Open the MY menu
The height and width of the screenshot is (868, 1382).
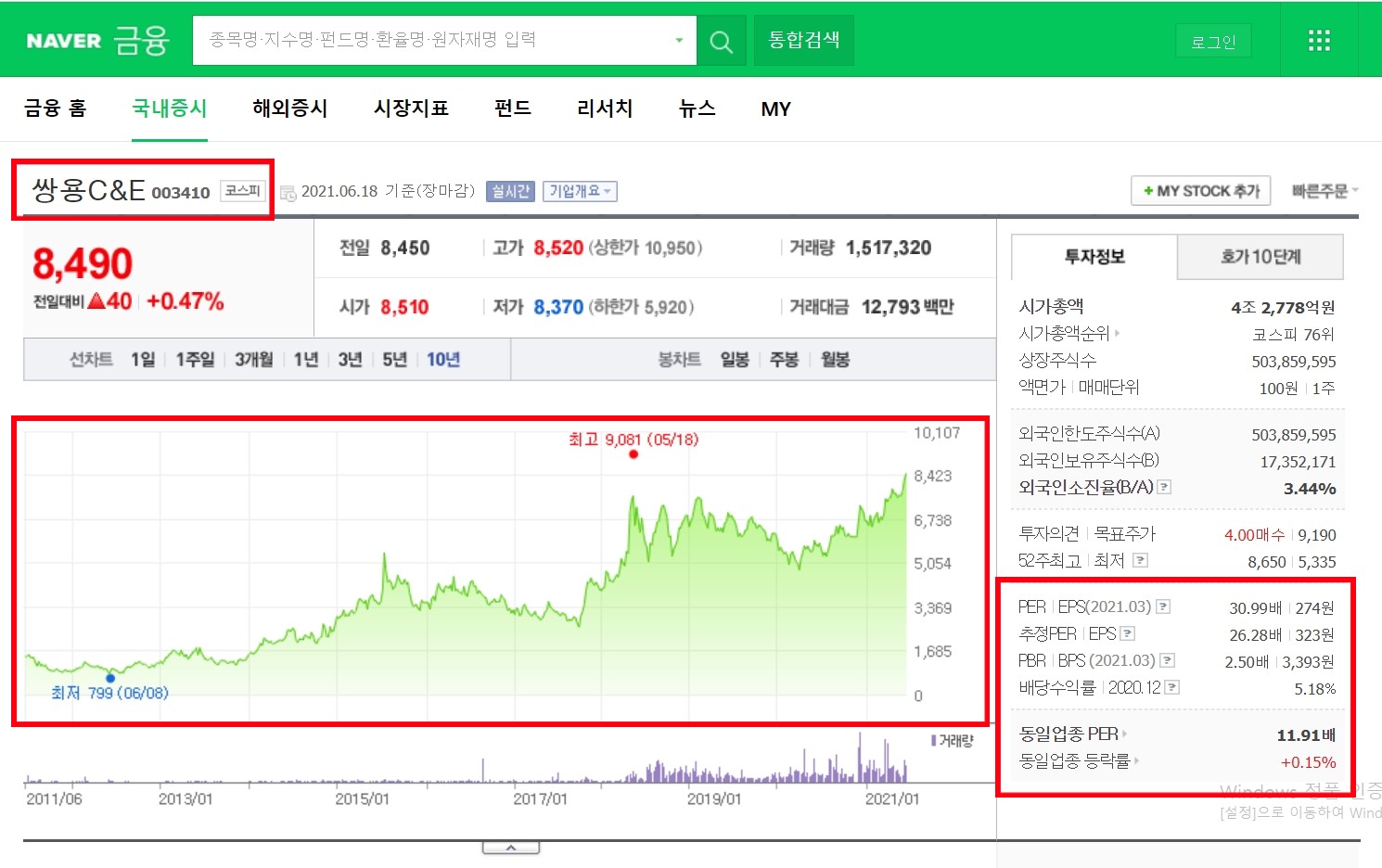(x=776, y=109)
